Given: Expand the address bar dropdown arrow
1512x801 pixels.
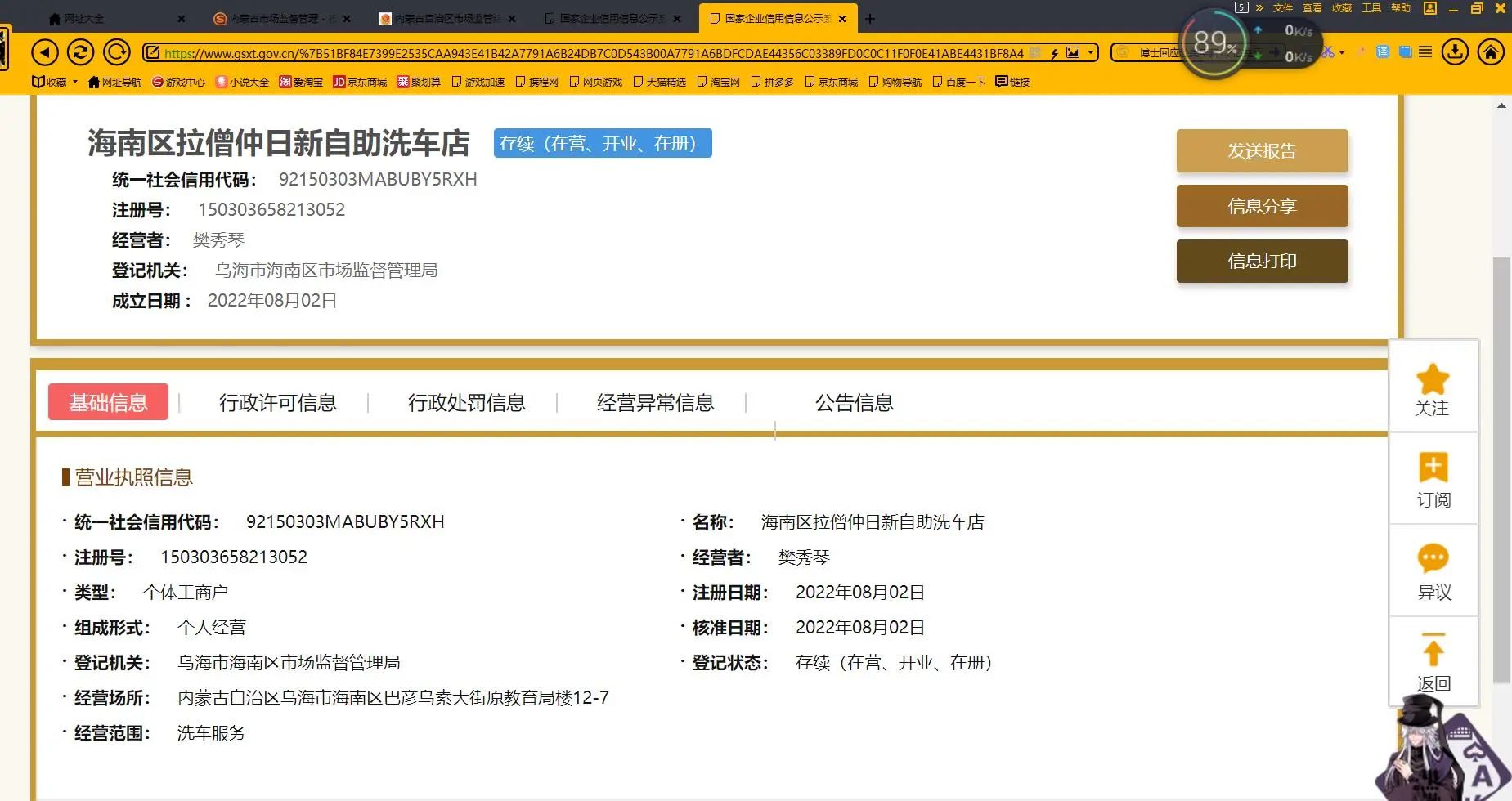Looking at the screenshot, I should [1091, 53].
